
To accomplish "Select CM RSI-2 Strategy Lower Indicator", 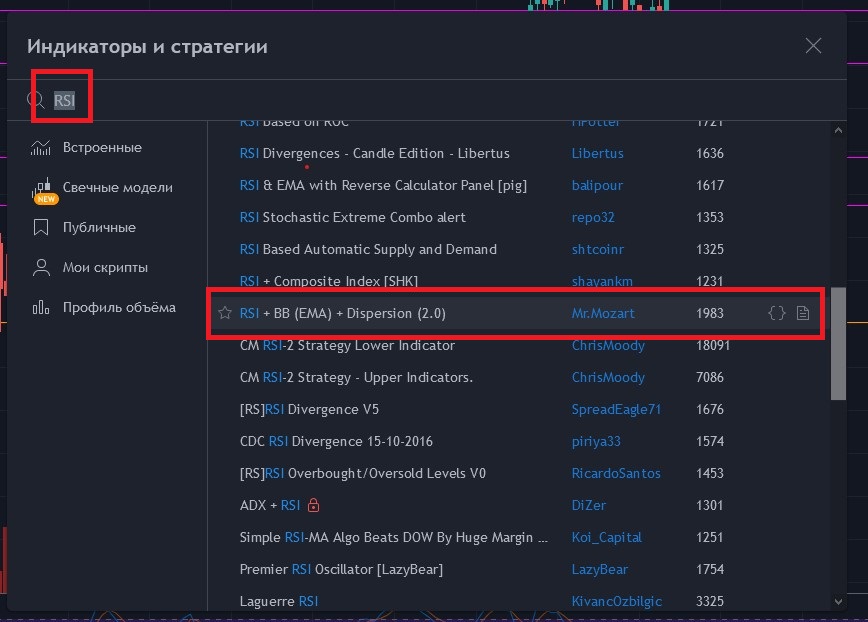I will point(347,346).
